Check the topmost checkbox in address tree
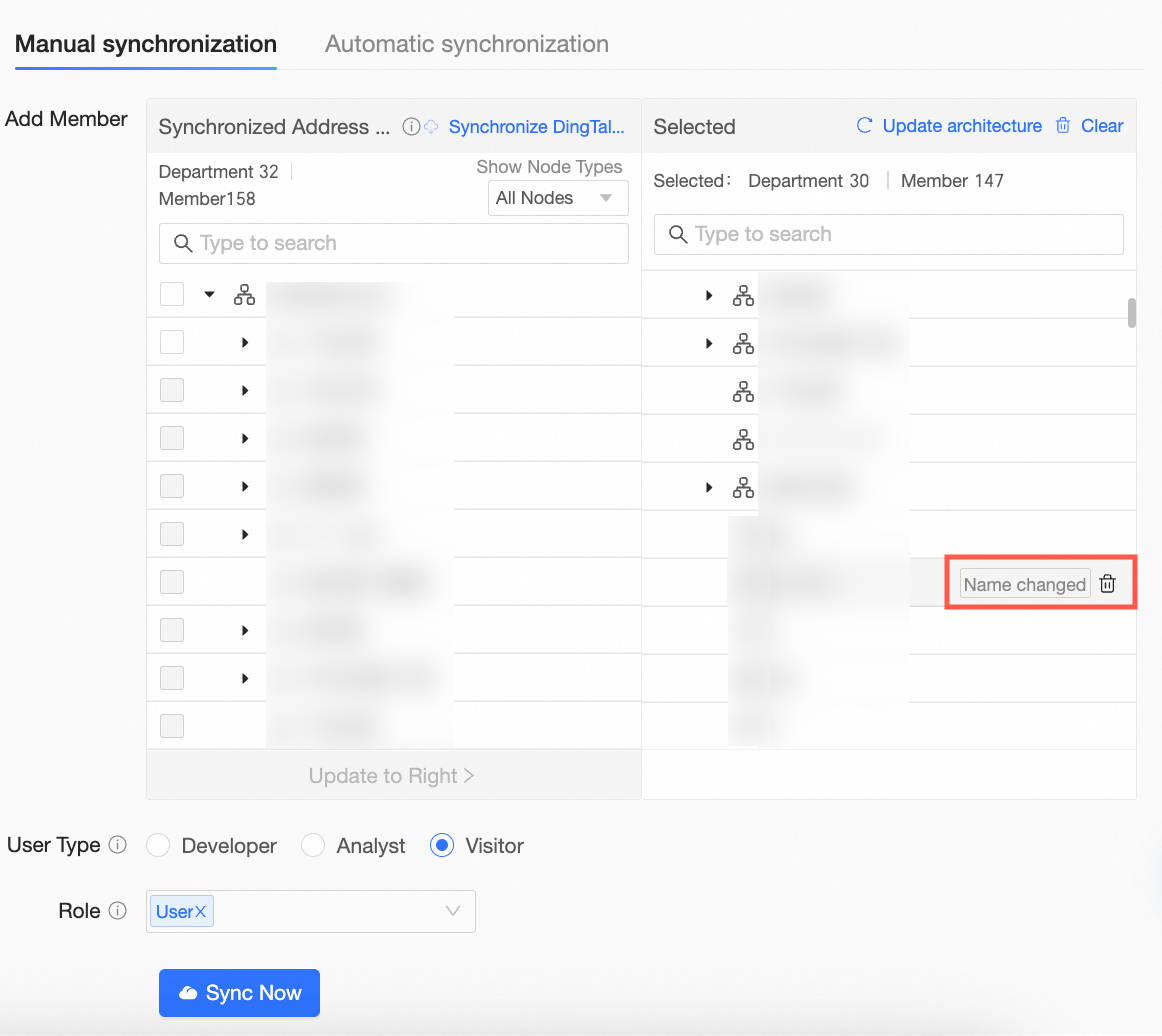 pyautogui.click(x=172, y=294)
